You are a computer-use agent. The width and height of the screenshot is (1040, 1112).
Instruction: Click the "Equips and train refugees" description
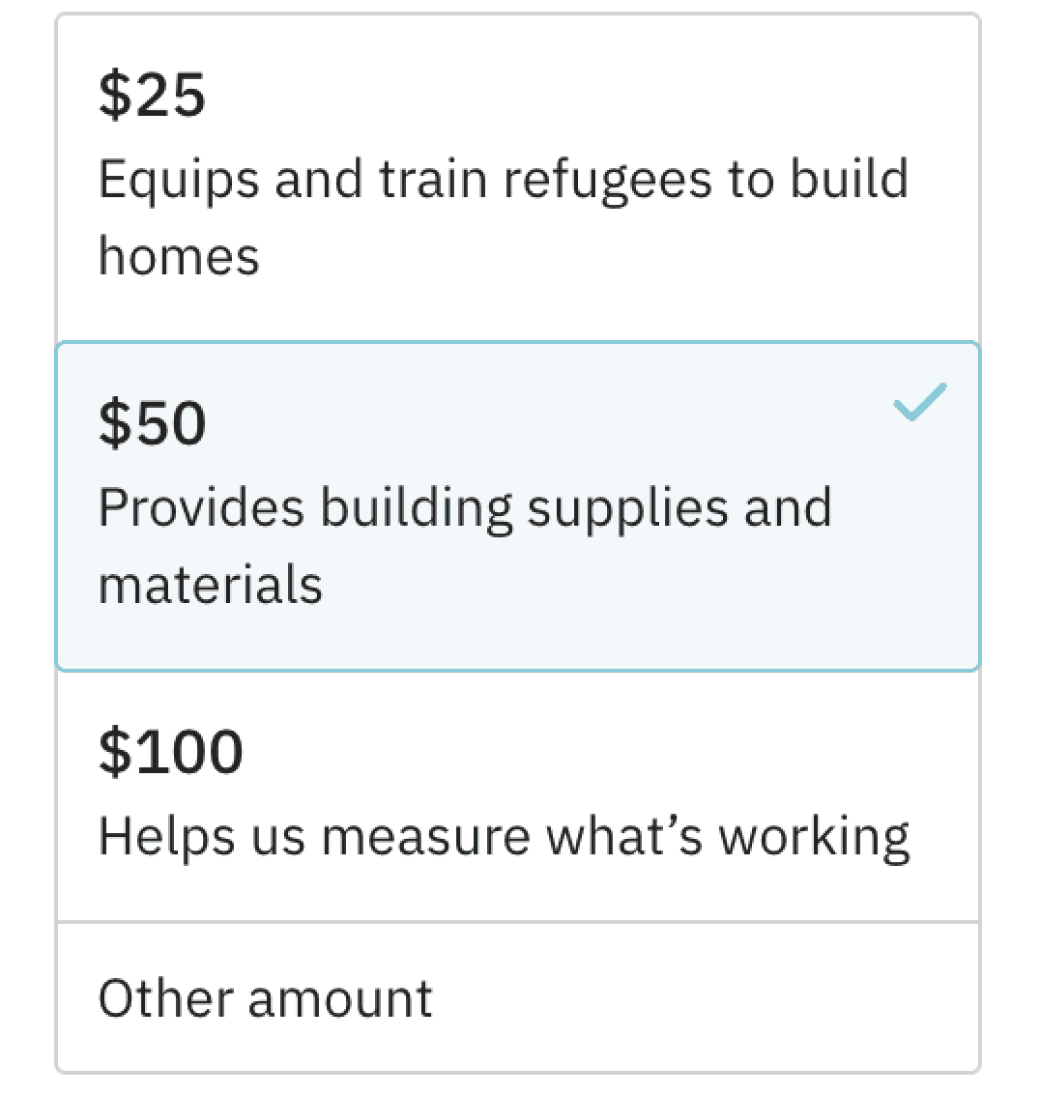[x=503, y=216]
